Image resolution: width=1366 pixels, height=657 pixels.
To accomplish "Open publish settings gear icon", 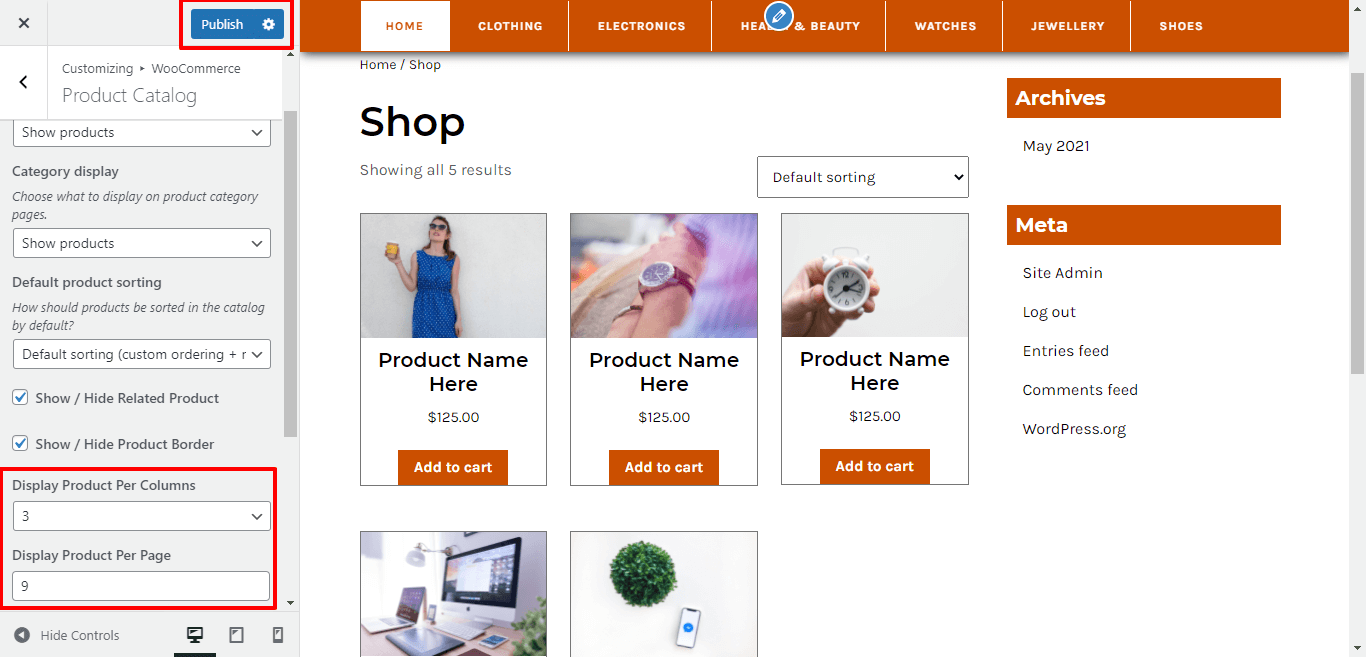I will point(268,24).
